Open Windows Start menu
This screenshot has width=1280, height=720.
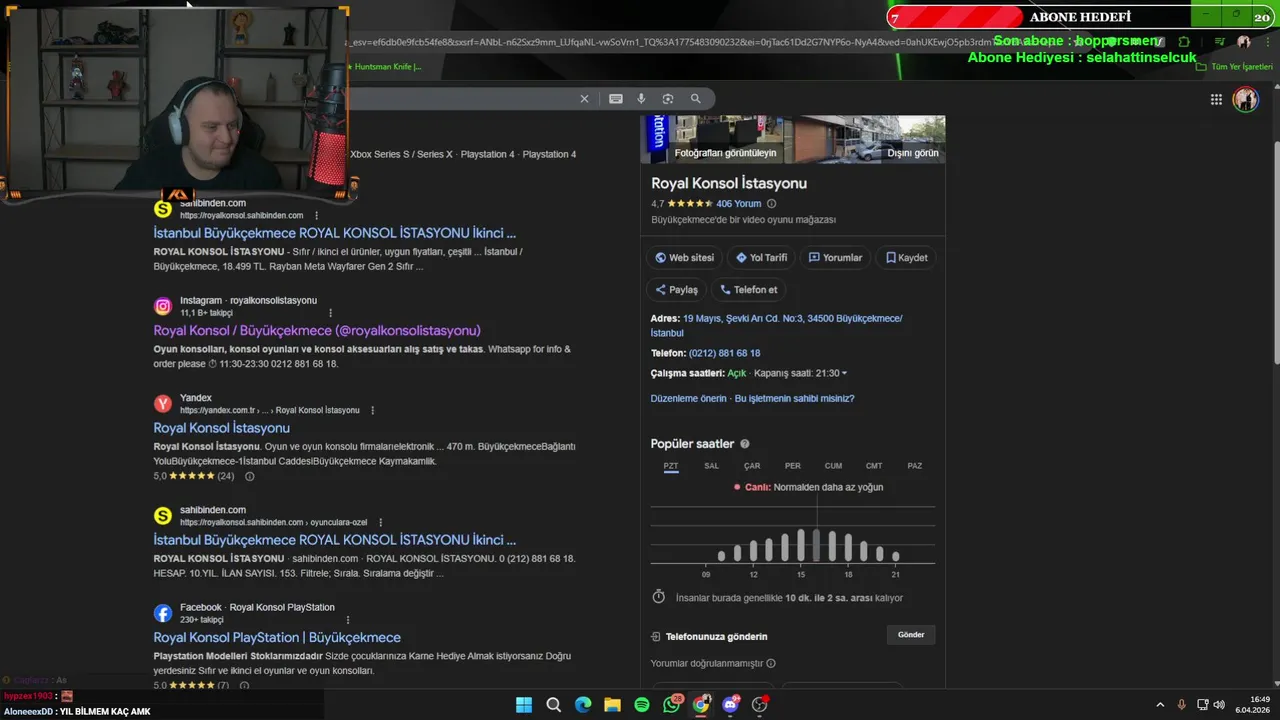(x=524, y=705)
